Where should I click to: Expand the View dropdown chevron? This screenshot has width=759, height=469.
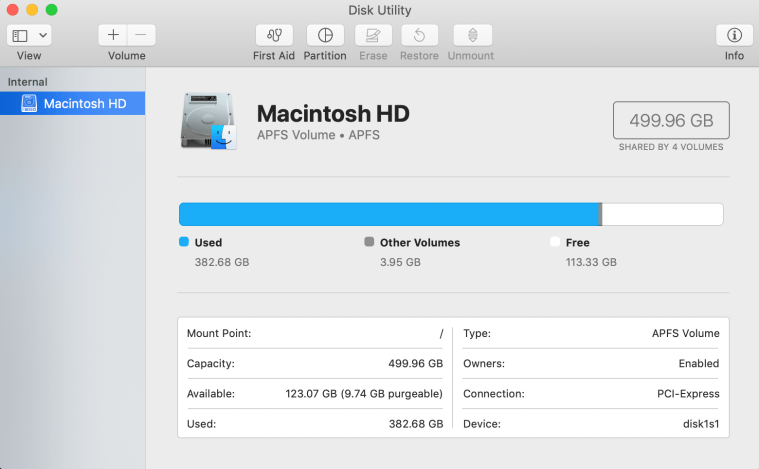click(x=42, y=35)
